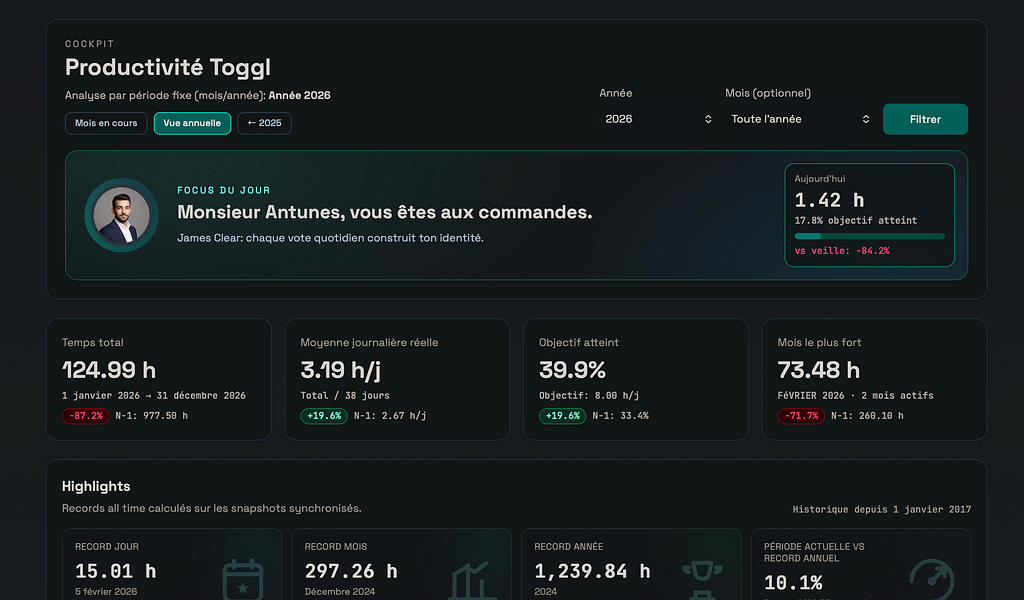Image resolution: width=1024 pixels, height=600 pixels.
Task: Click the -87.2% badge in Temps total
Action: 86,416
